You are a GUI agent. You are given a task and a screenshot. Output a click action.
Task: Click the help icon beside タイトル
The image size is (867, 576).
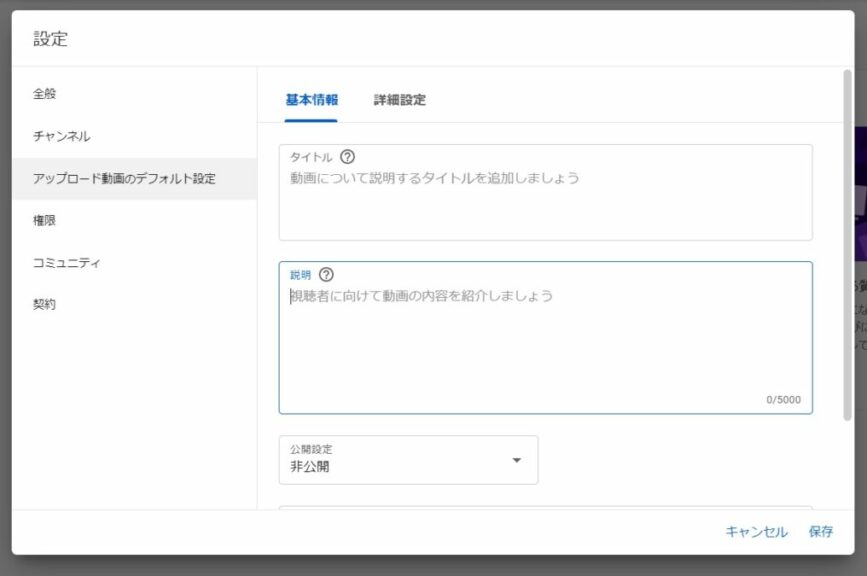point(347,157)
